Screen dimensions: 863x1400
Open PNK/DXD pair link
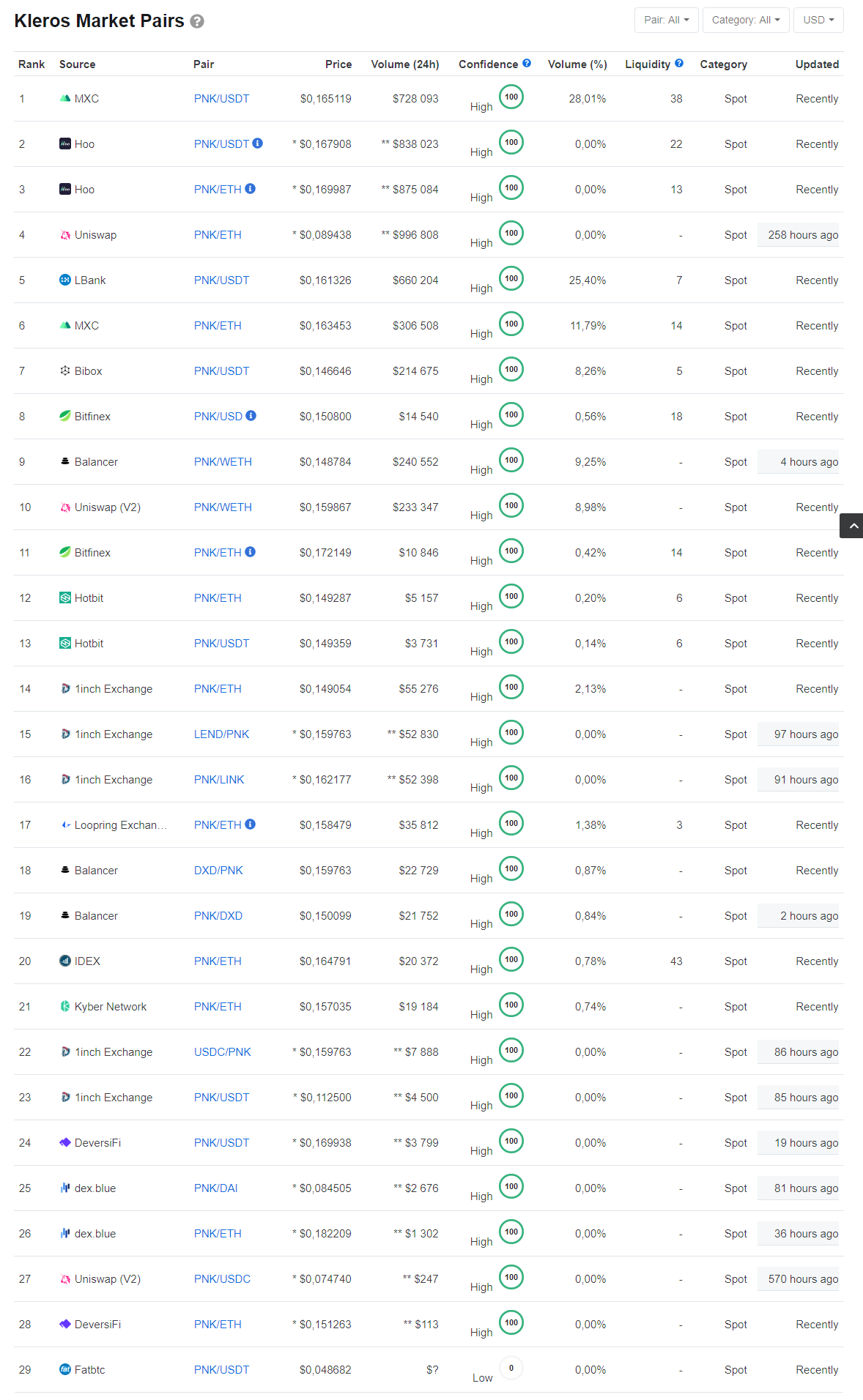(x=218, y=916)
